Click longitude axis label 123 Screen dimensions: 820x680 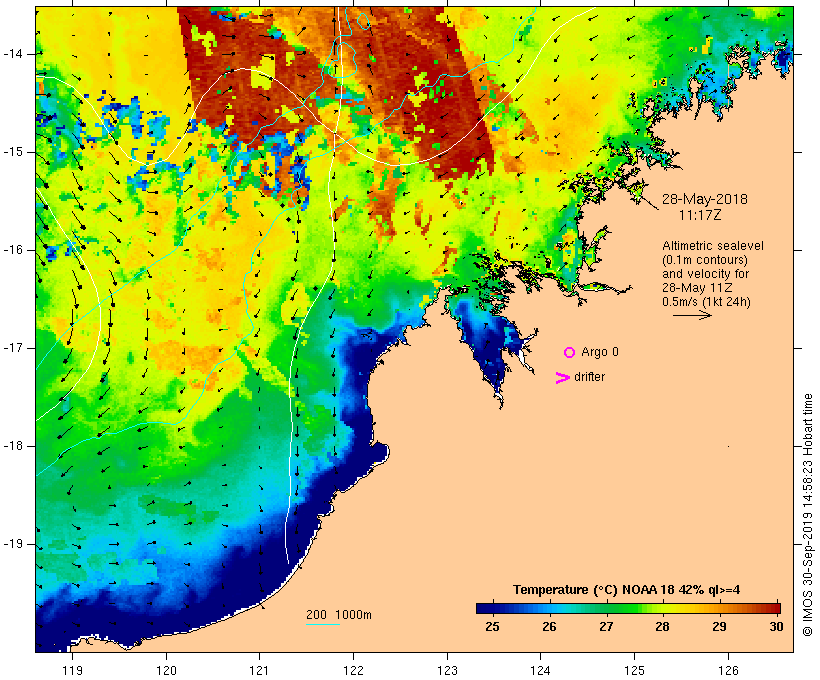pyautogui.click(x=447, y=670)
